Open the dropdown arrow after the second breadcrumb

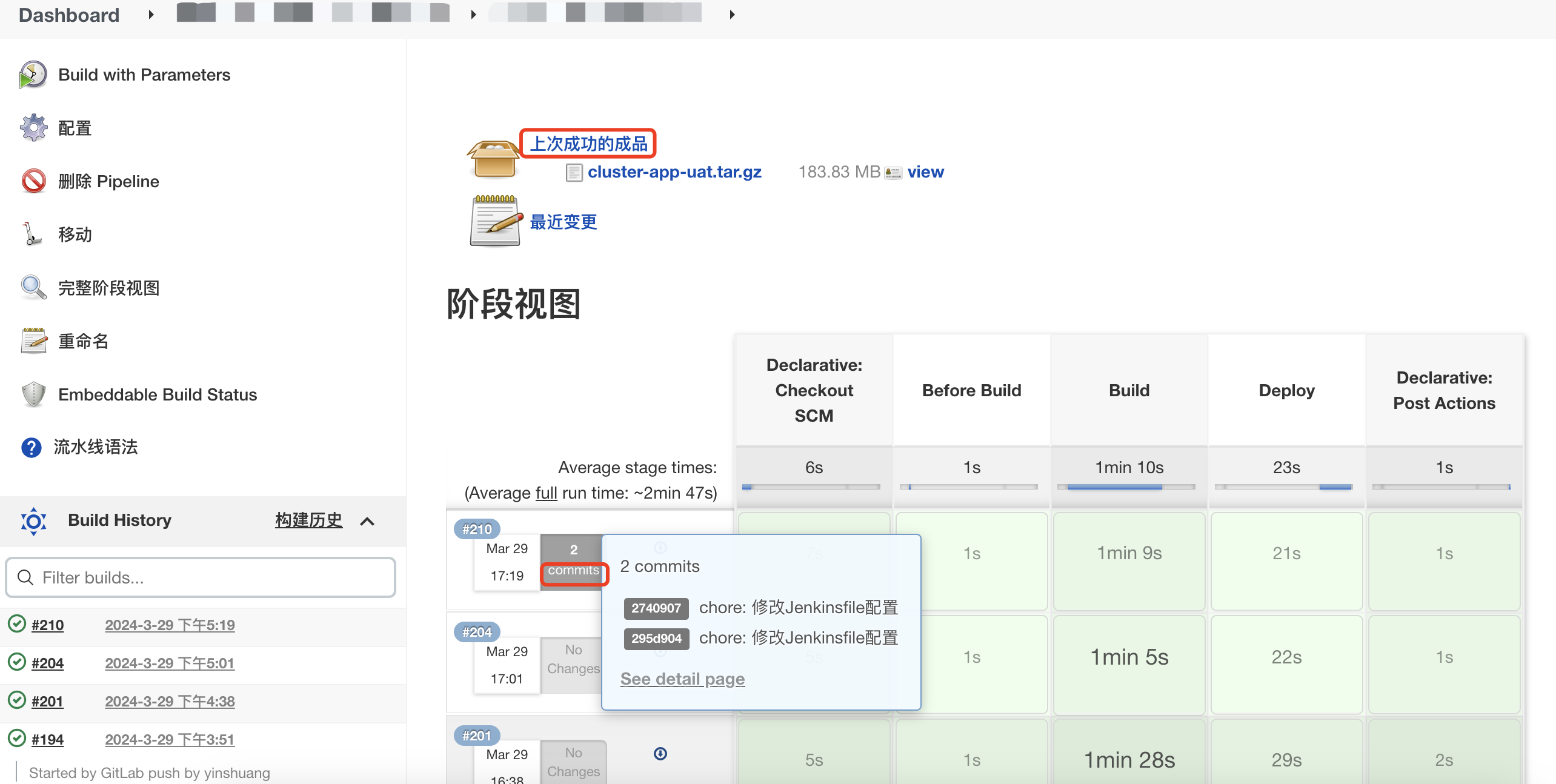473,15
